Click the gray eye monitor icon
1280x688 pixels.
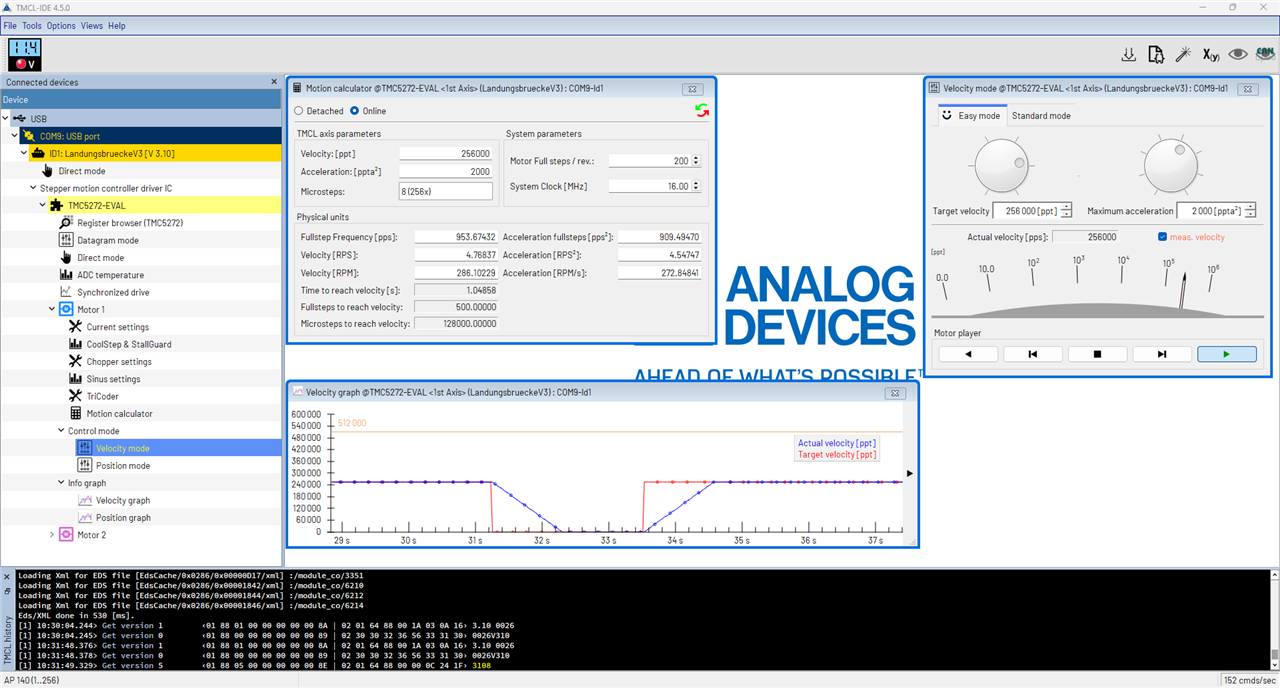[x=1238, y=55]
